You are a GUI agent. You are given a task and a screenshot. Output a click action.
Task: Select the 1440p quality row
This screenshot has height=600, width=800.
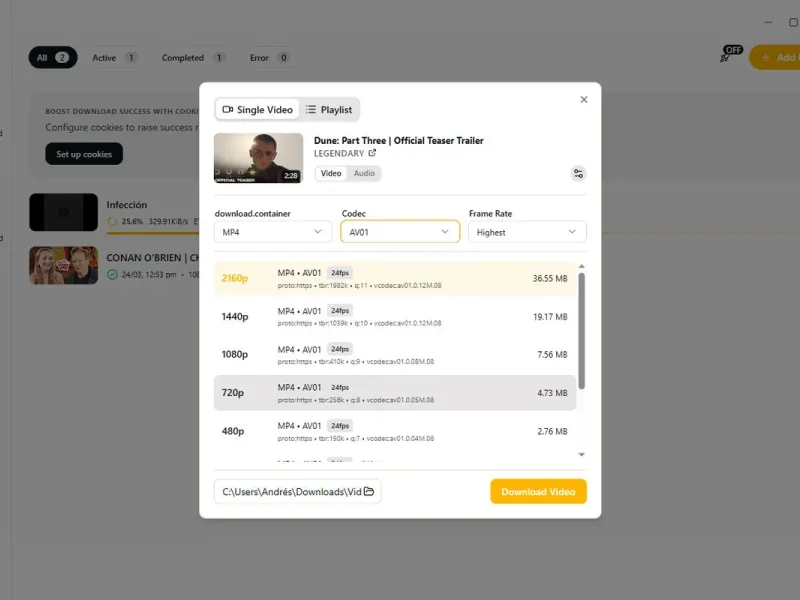click(395, 317)
